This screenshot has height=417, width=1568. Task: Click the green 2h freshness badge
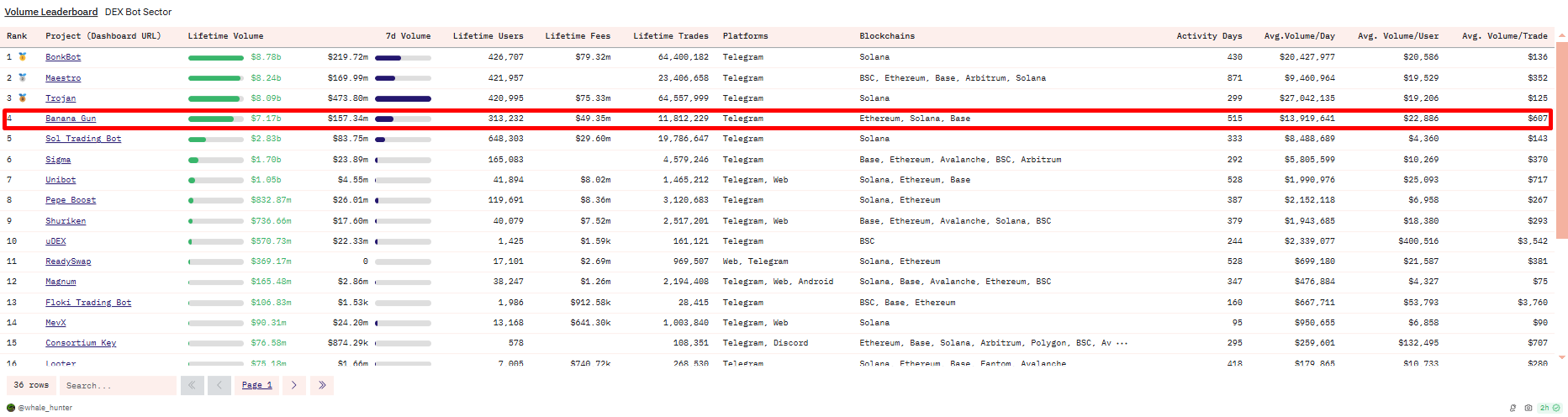1550,408
